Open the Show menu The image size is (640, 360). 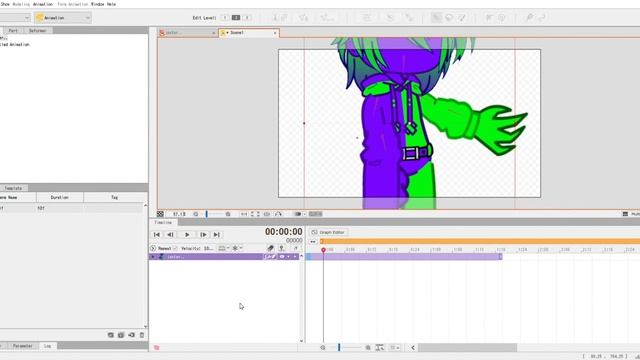click(x=5, y=4)
